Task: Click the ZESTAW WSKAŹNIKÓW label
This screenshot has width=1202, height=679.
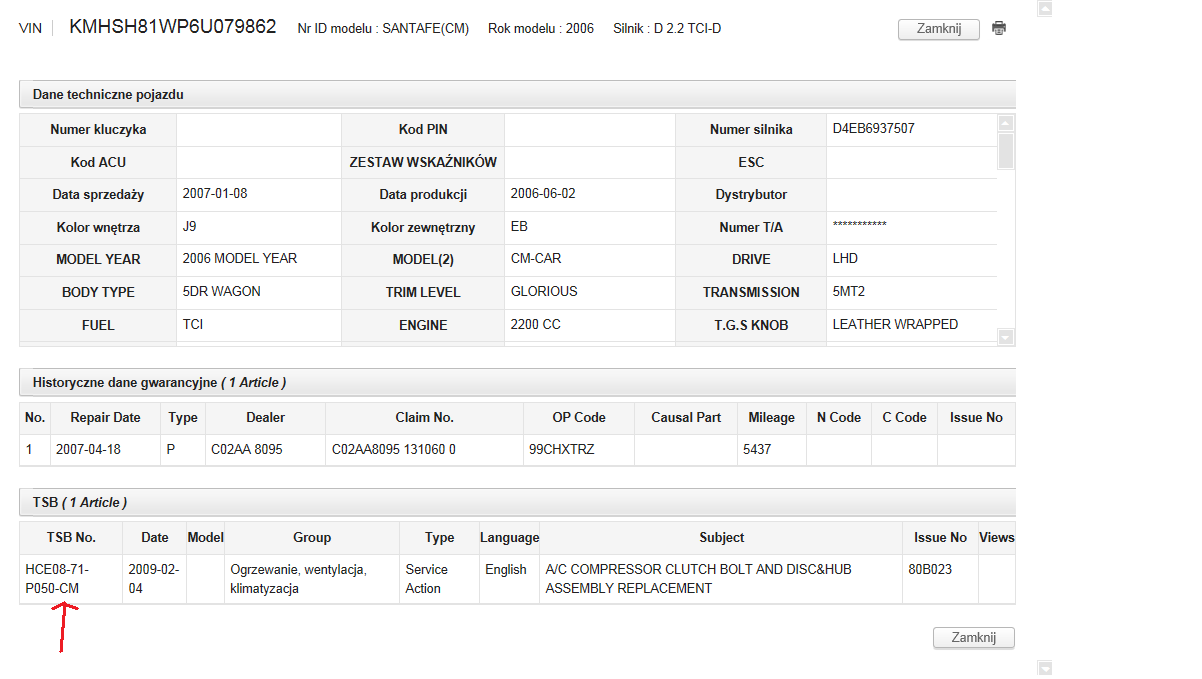Action: click(423, 162)
